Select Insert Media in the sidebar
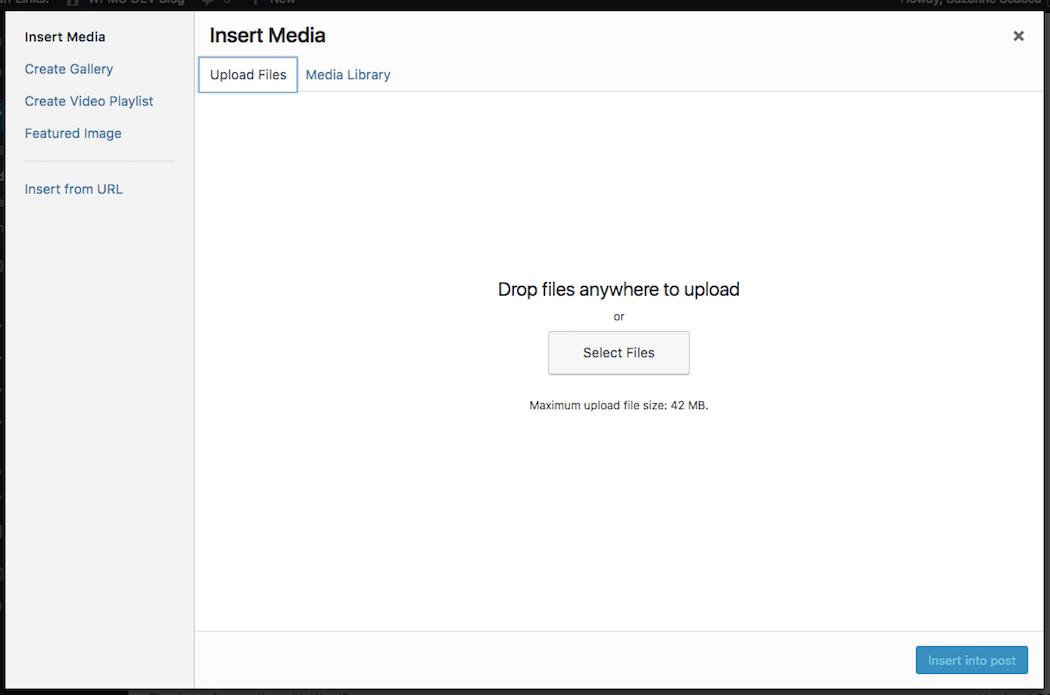 (x=64, y=37)
